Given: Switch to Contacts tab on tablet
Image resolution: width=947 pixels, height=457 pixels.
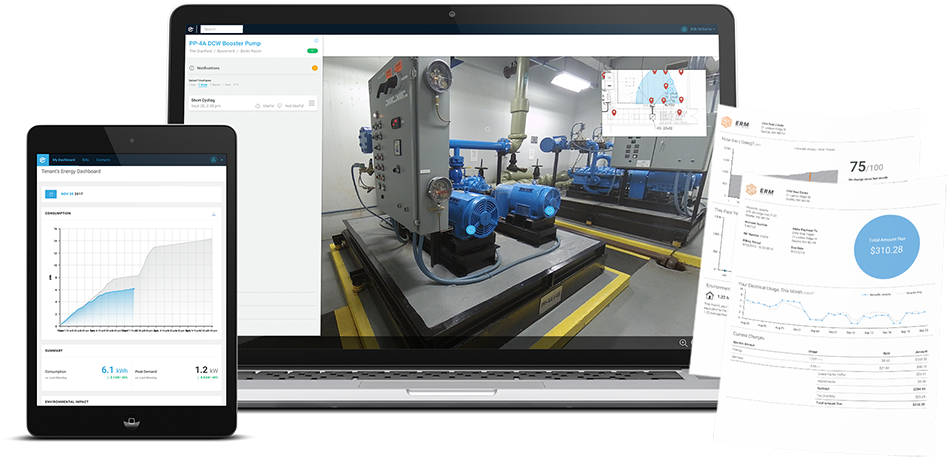Looking at the screenshot, I should [x=103, y=160].
